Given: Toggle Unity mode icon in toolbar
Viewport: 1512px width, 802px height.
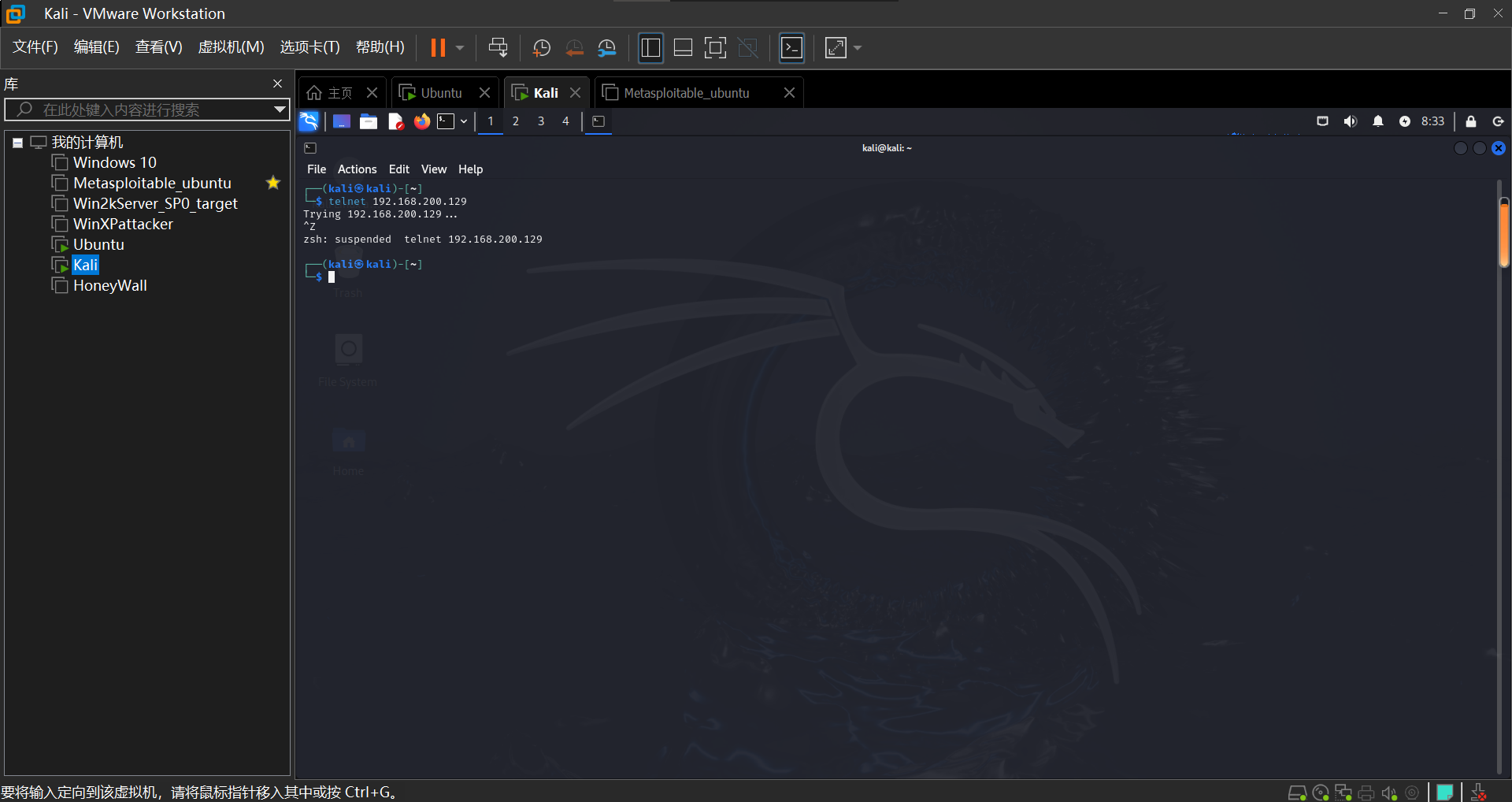Looking at the screenshot, I should click(748, 48).
